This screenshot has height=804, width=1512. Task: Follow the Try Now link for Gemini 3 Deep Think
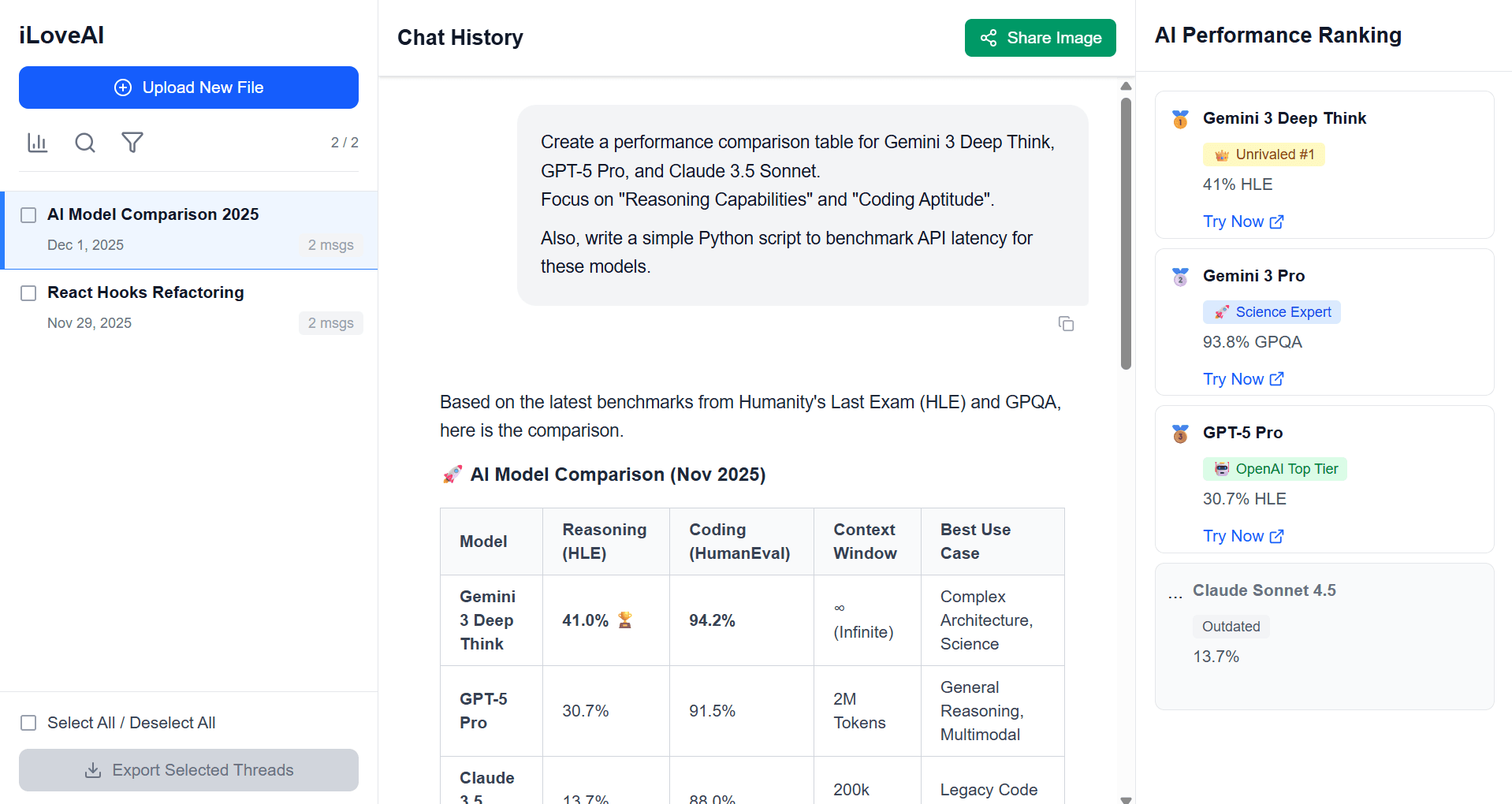click(1235, 221)
